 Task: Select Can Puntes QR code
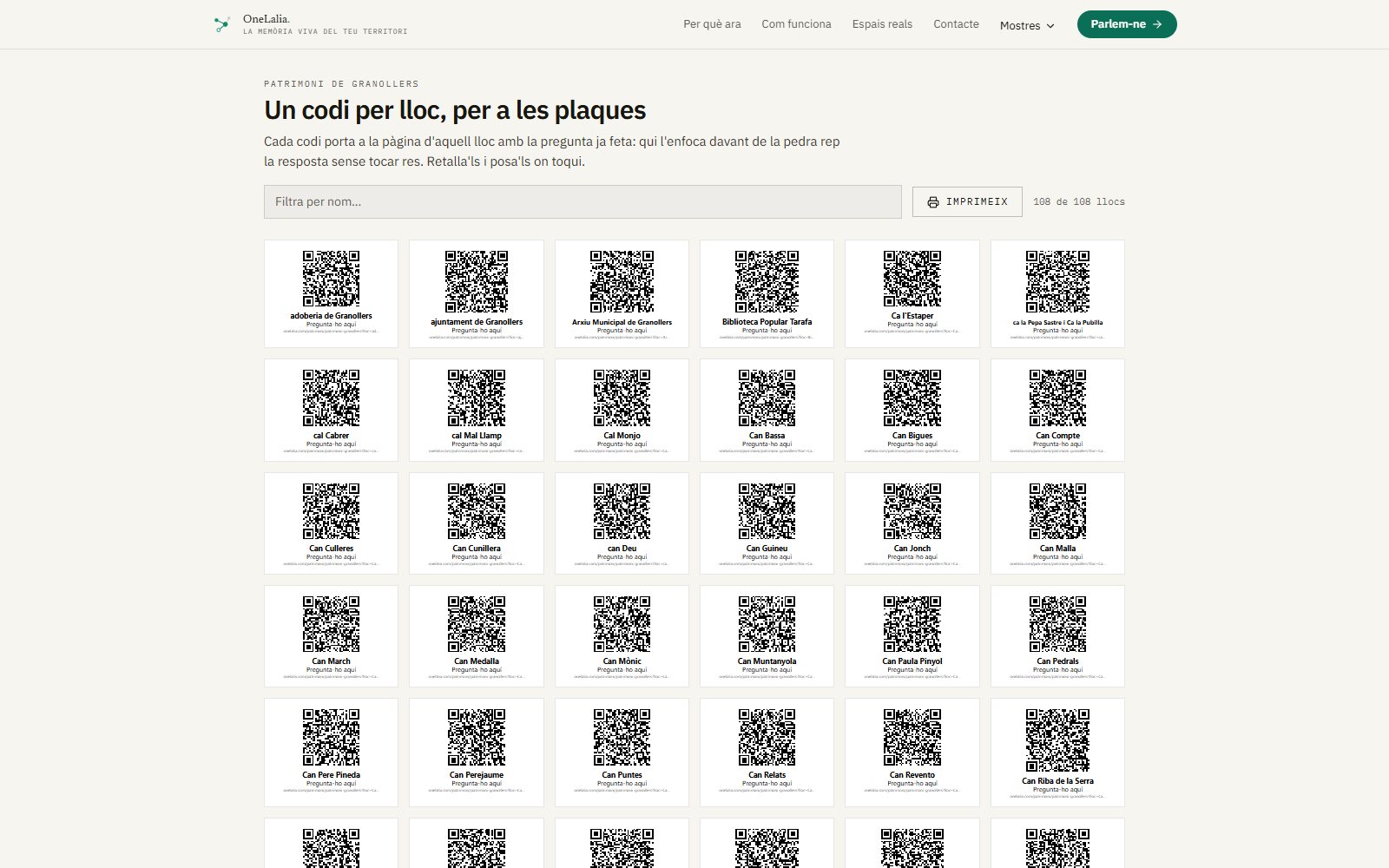[622, 738]
